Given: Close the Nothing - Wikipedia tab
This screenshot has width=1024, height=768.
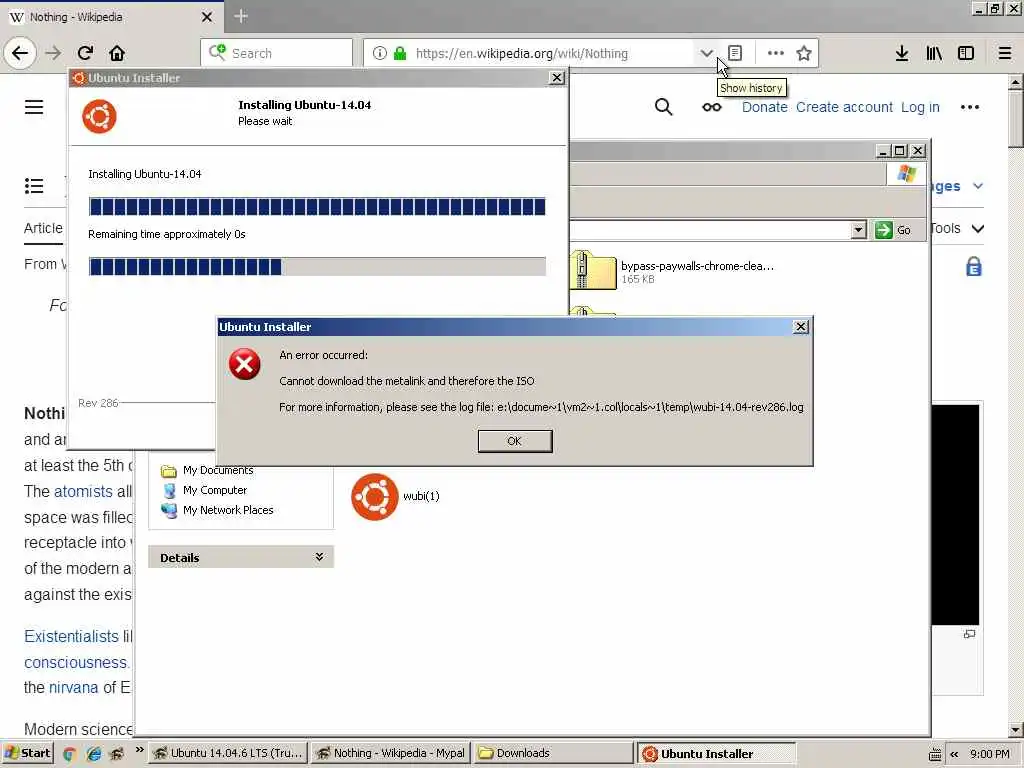Looking at the screenshot, I should tap(206, 17).
